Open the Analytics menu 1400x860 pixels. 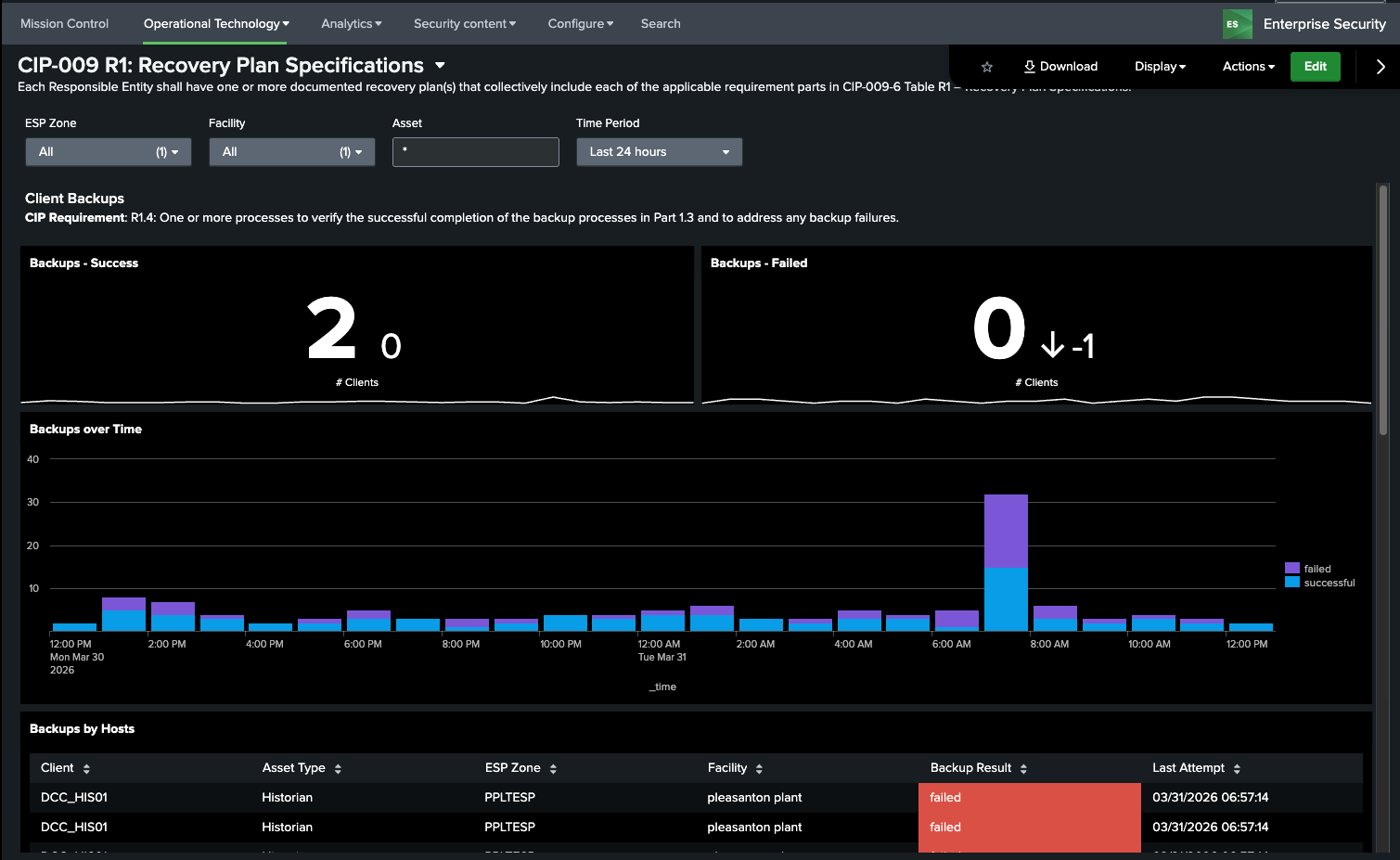click(x=351, y=24)
